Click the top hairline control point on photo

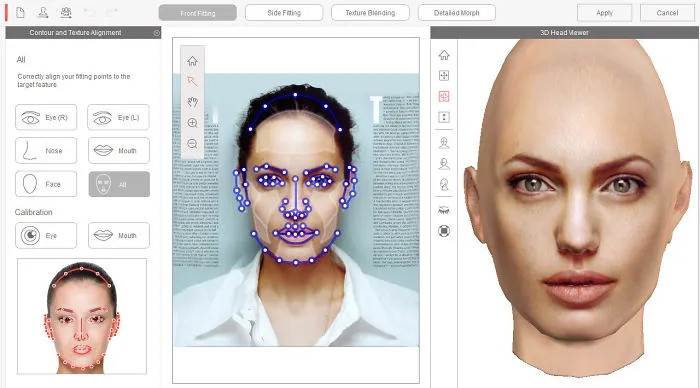(x=295, y=95)
